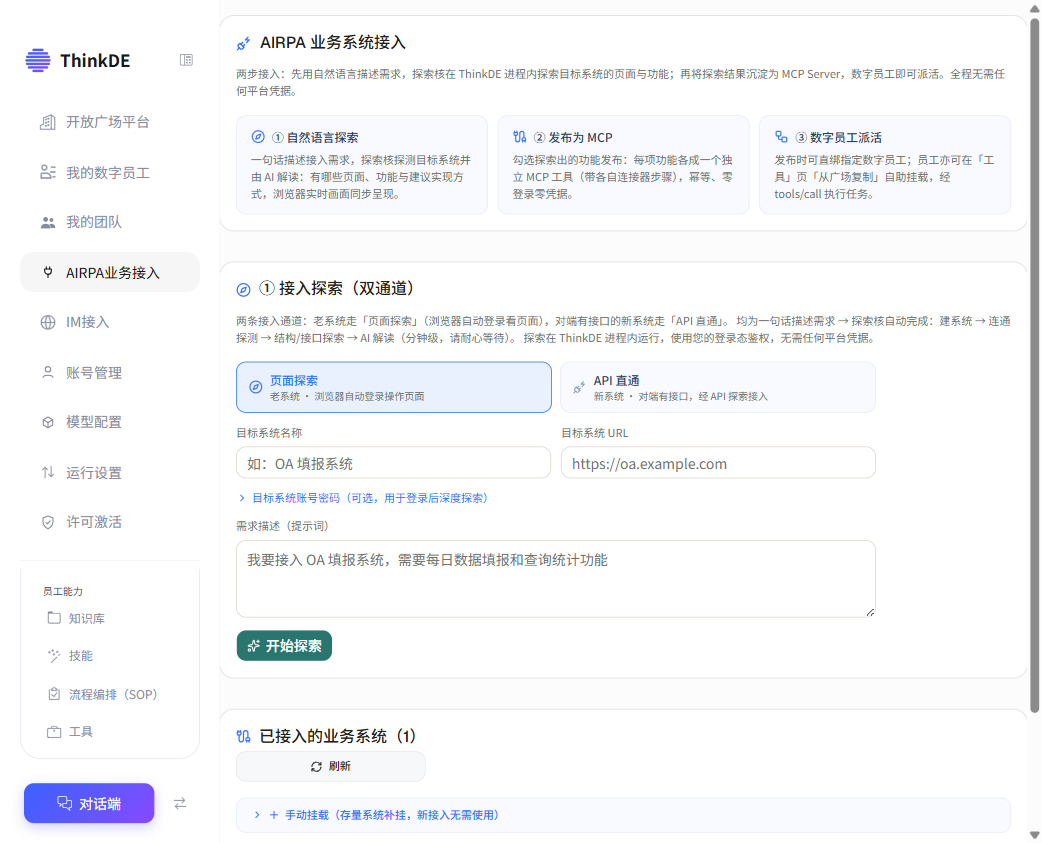Click the compass icon in 页面探索 tab
The width and height of the screenshot is (1042, 843).
255,387
